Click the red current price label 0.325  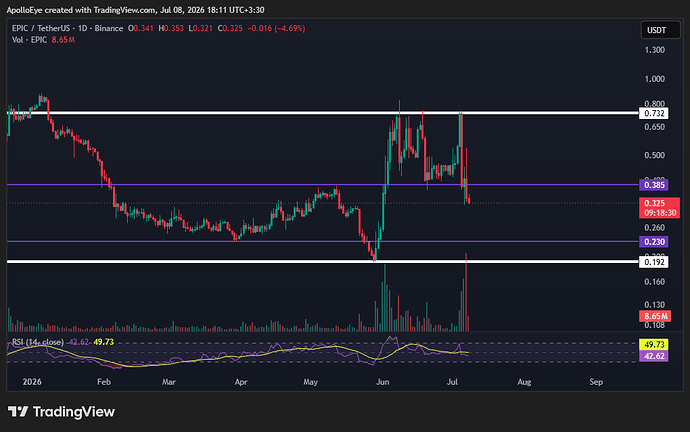(x=653, y=203)
